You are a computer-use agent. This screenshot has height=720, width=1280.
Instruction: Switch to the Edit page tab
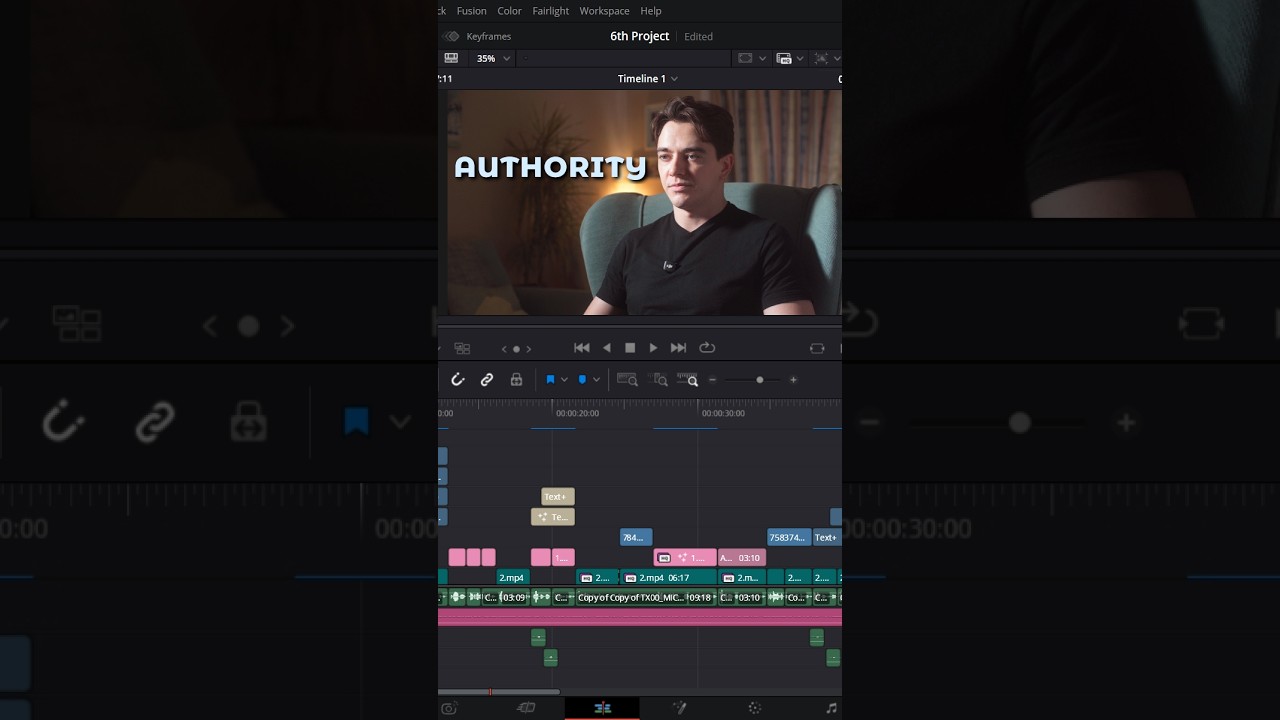(602, 708)
